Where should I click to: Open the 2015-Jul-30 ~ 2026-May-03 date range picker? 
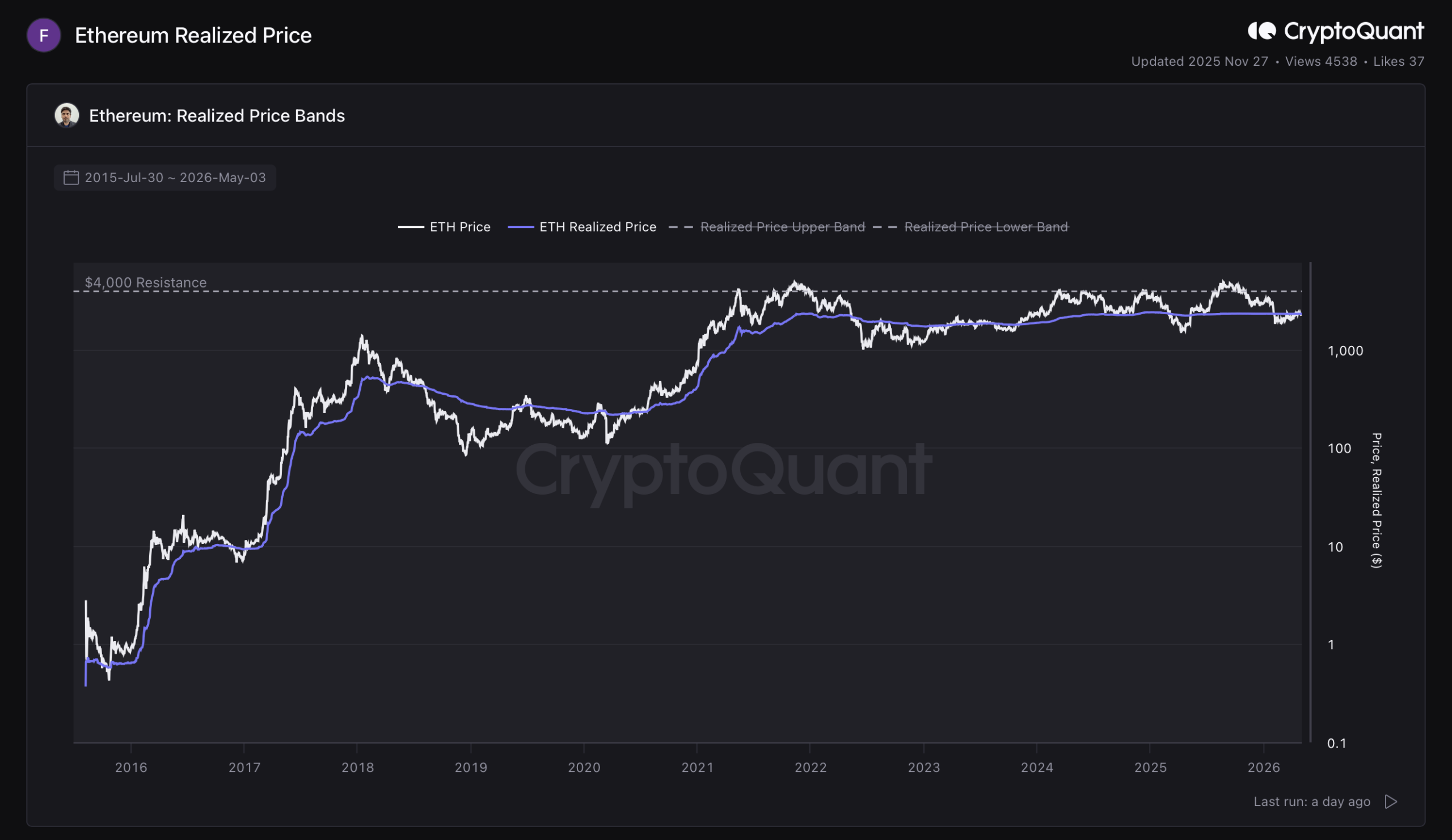tap(165, 178)
